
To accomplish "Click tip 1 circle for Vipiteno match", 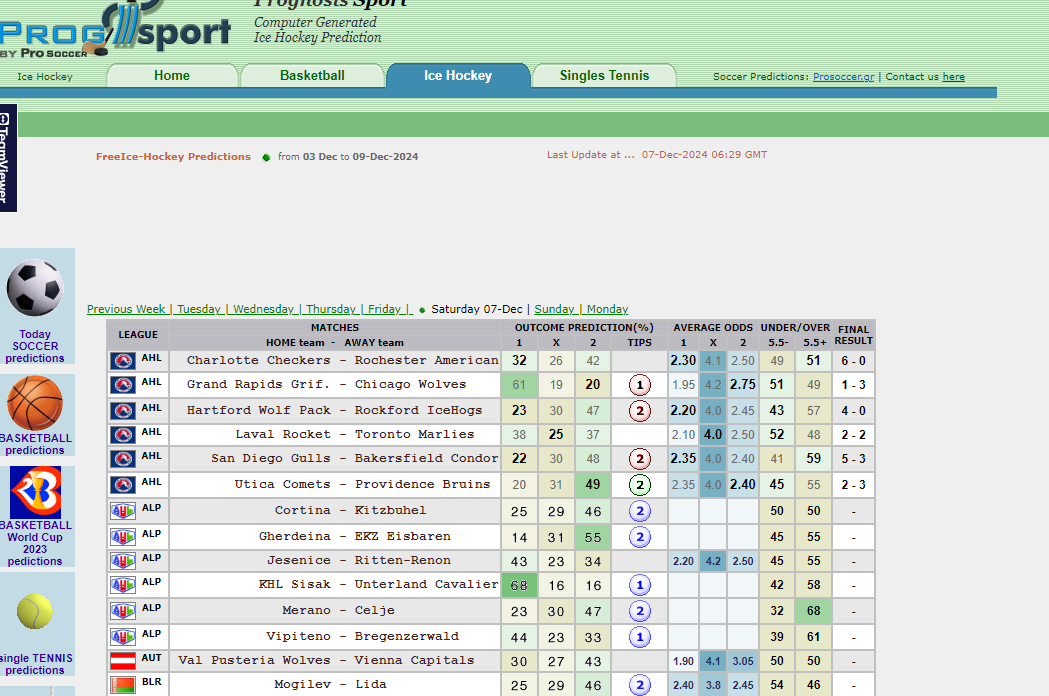I will [640, 637].
